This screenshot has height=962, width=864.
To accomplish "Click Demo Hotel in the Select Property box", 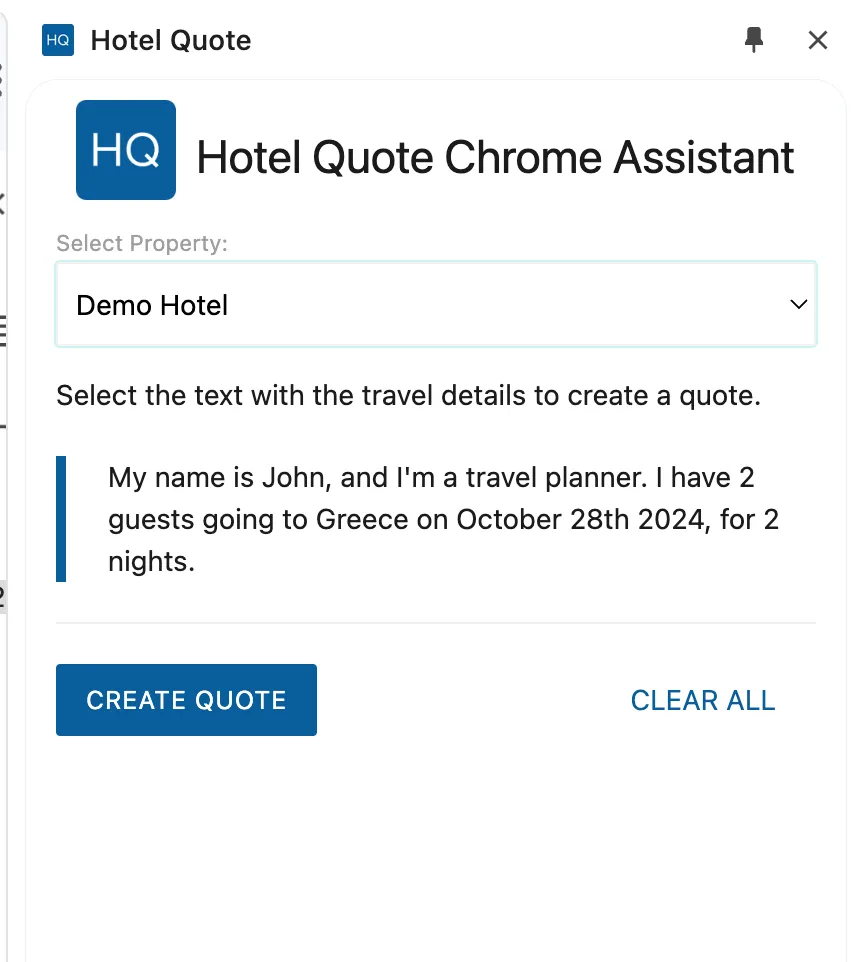I will point(151,304).
